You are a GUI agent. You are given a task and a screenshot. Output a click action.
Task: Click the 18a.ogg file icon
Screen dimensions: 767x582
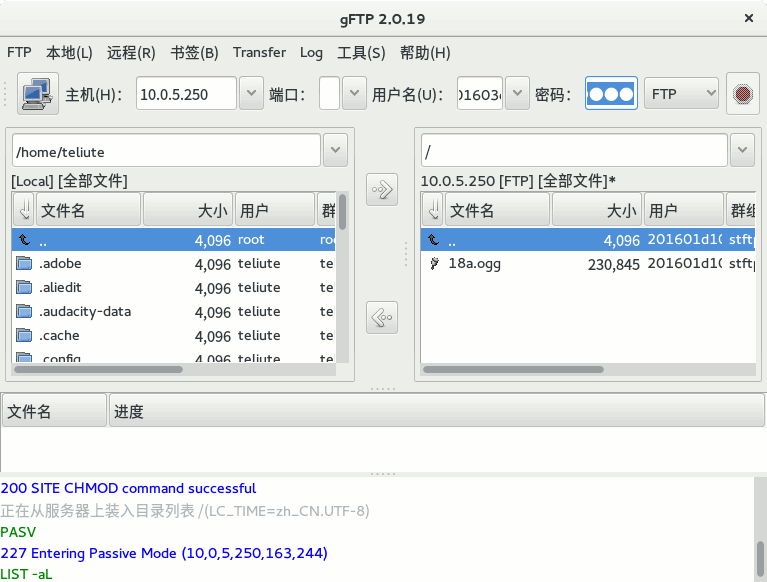[434, 264]
